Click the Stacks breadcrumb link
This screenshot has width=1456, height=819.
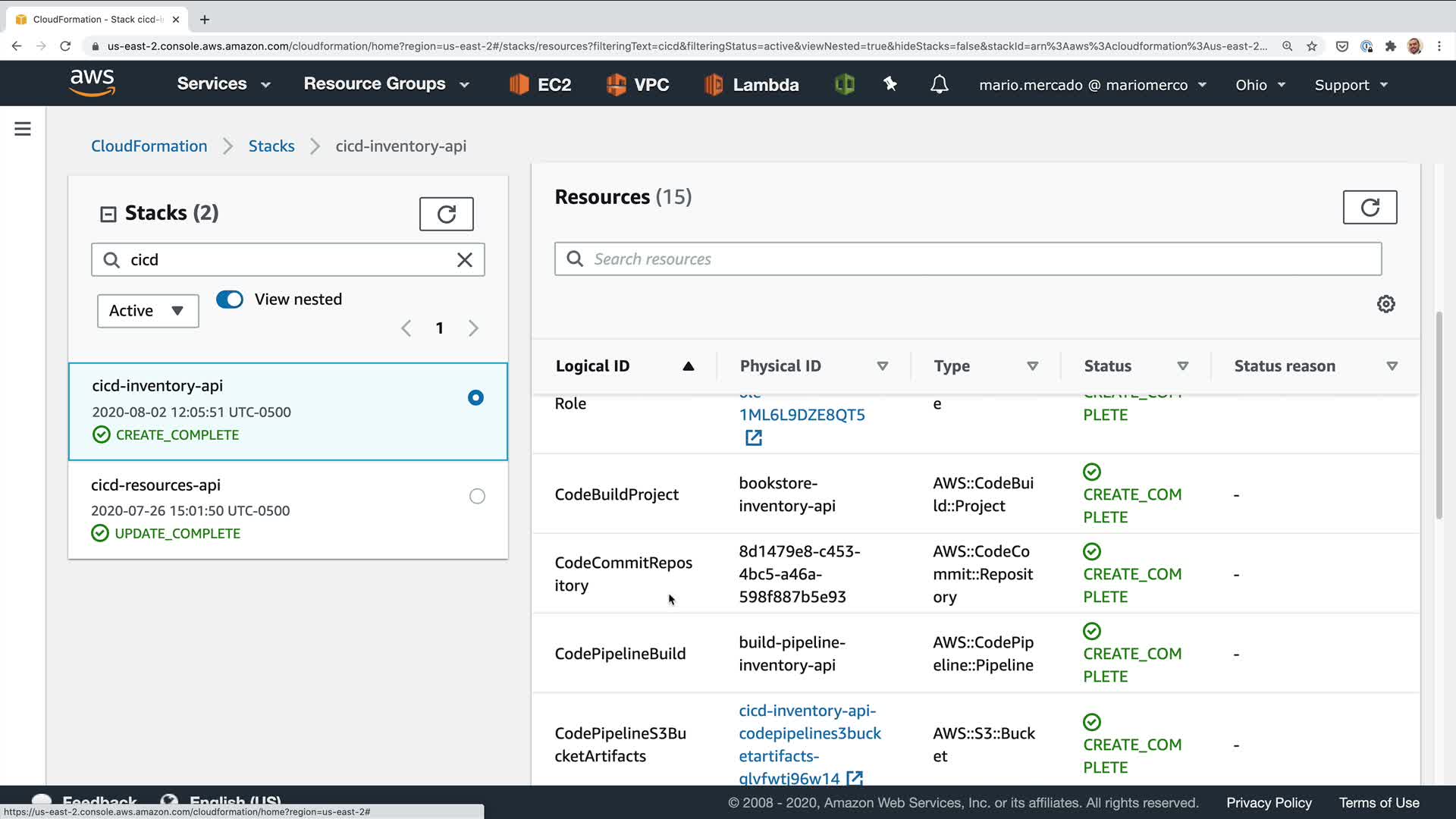(x=271, y=146)
